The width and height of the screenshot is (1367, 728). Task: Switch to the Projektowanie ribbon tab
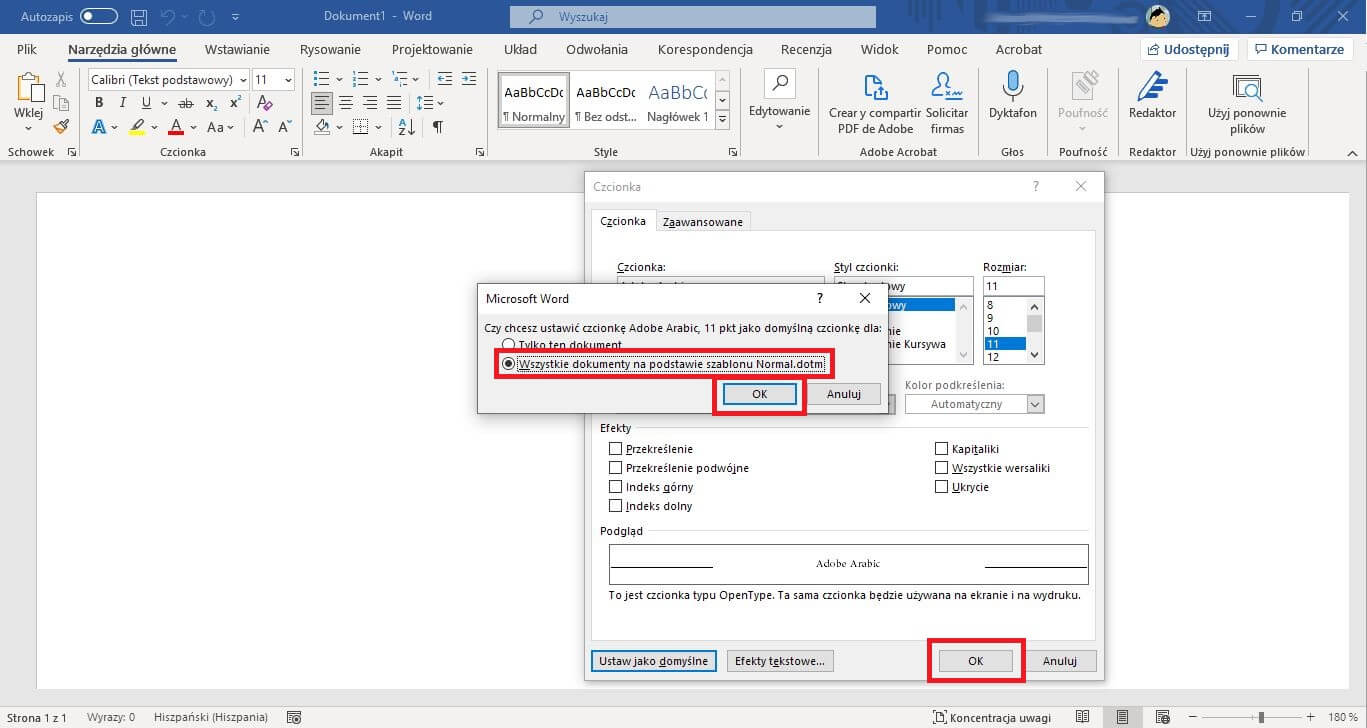432,49
